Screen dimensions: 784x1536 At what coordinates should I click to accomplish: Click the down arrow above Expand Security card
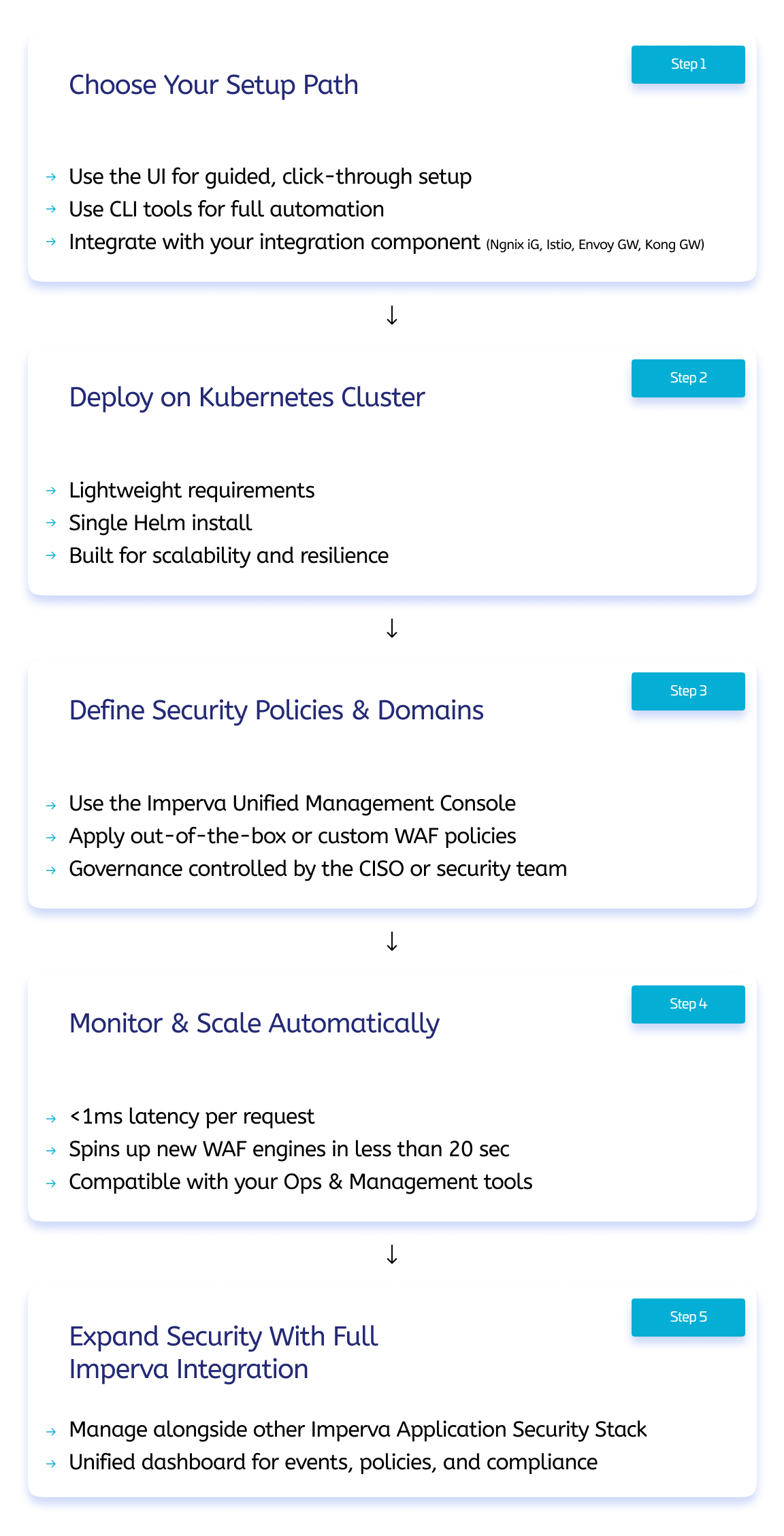coord(392,1254)
